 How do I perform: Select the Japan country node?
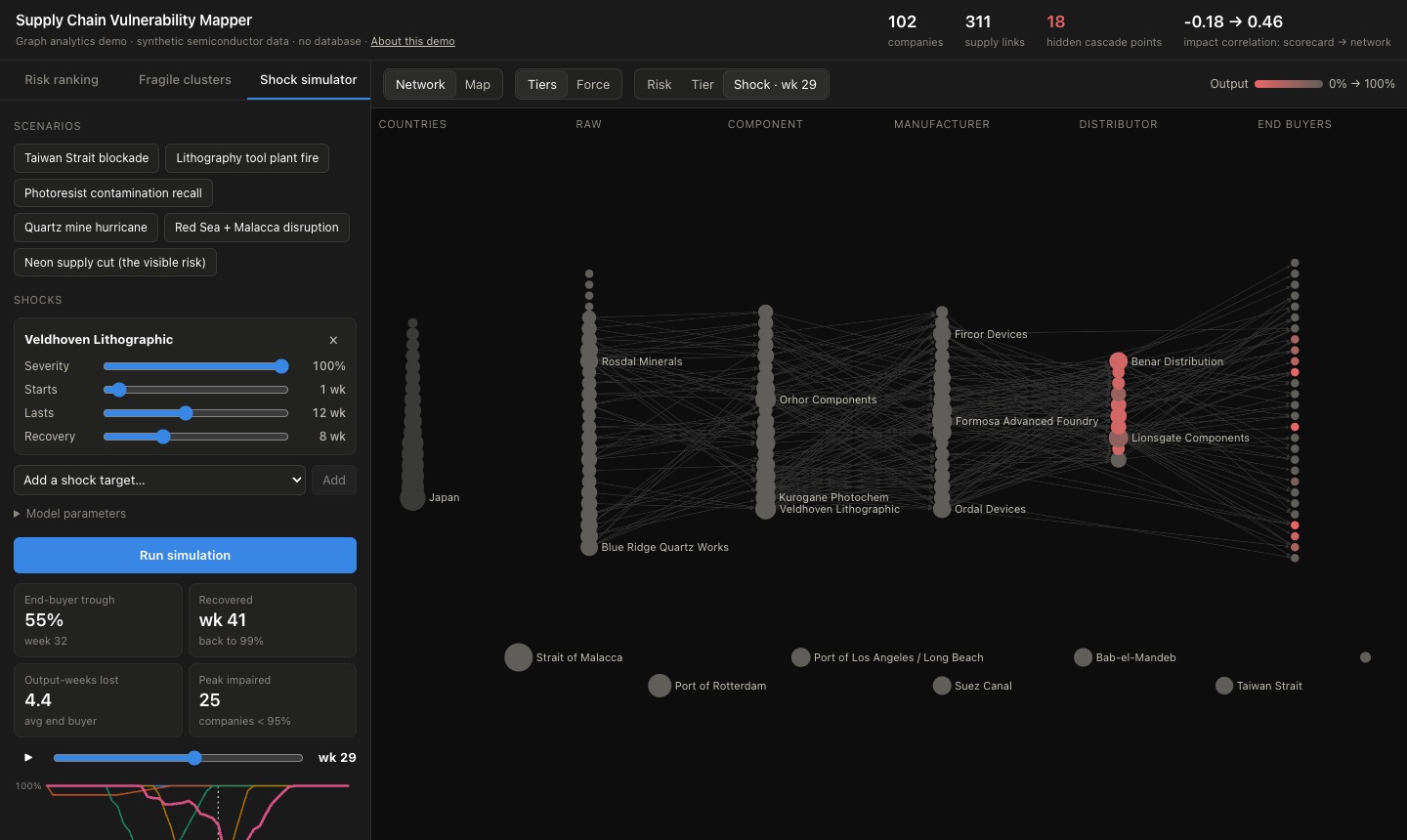point(412,497)
